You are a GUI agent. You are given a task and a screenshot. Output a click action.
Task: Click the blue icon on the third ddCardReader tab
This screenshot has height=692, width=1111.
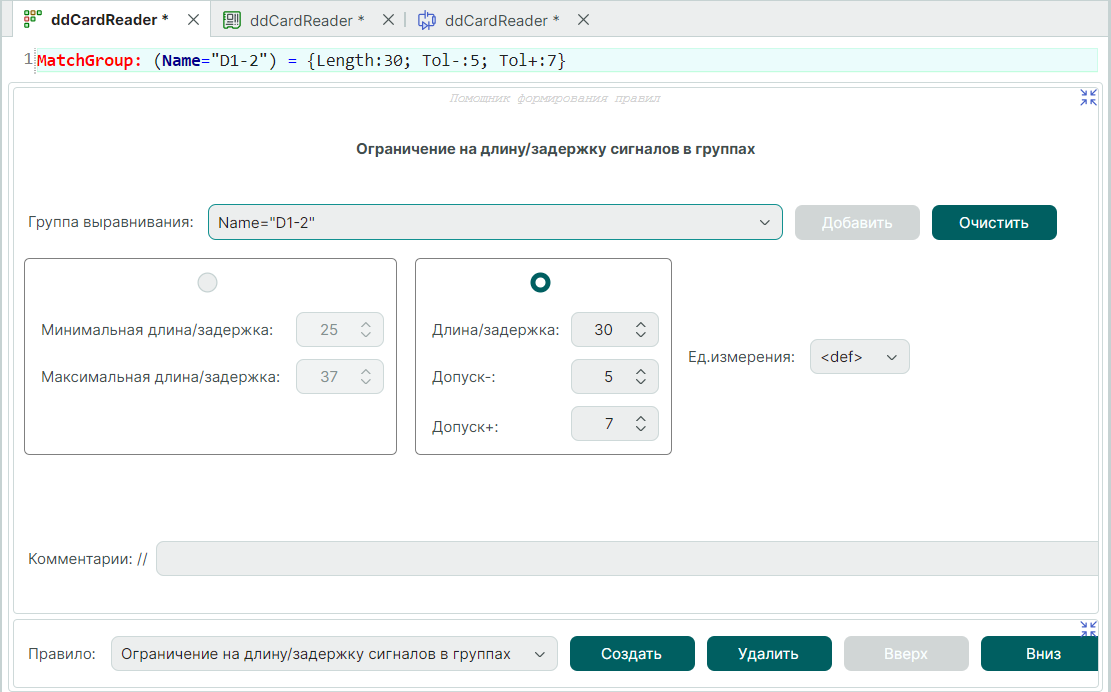point(427,20)
